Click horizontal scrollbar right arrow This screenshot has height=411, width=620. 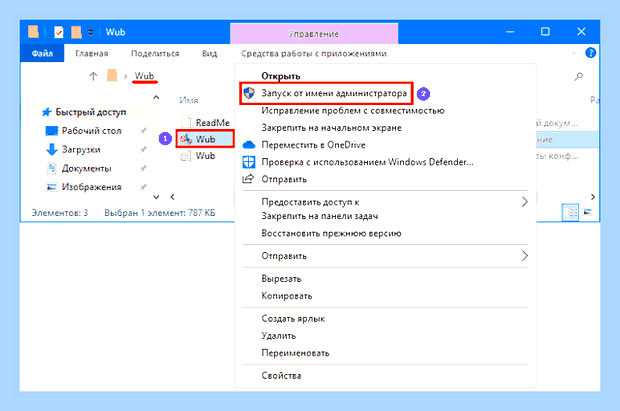[x=593, y=197]
